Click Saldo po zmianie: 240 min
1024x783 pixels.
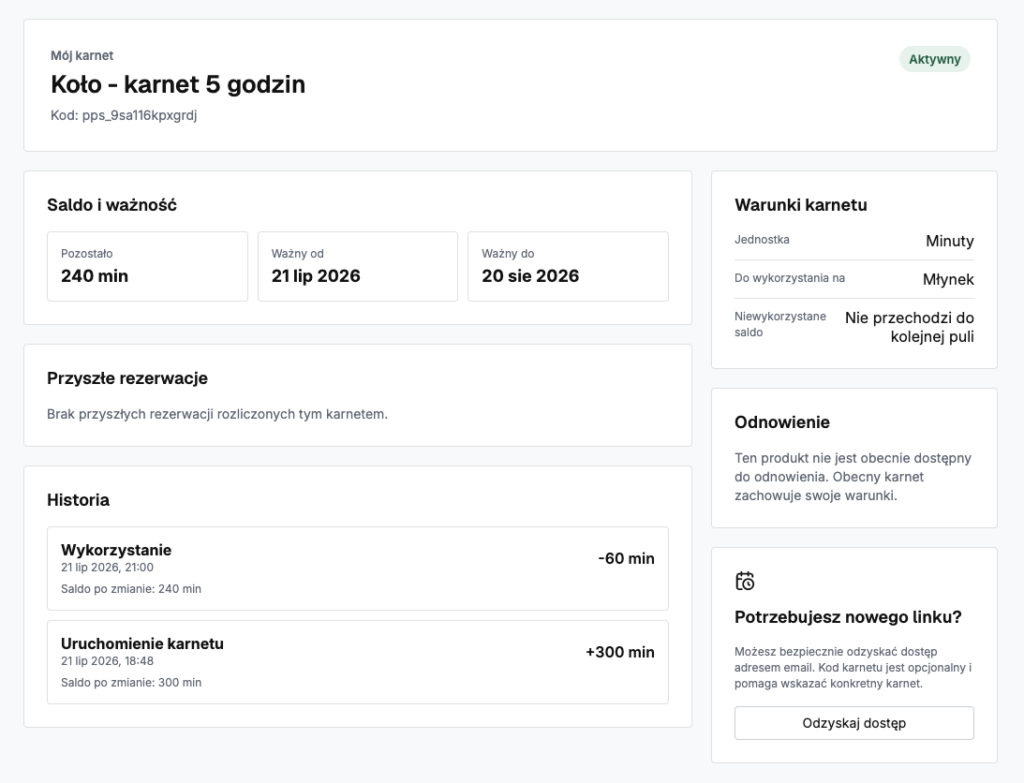[131, 589]
